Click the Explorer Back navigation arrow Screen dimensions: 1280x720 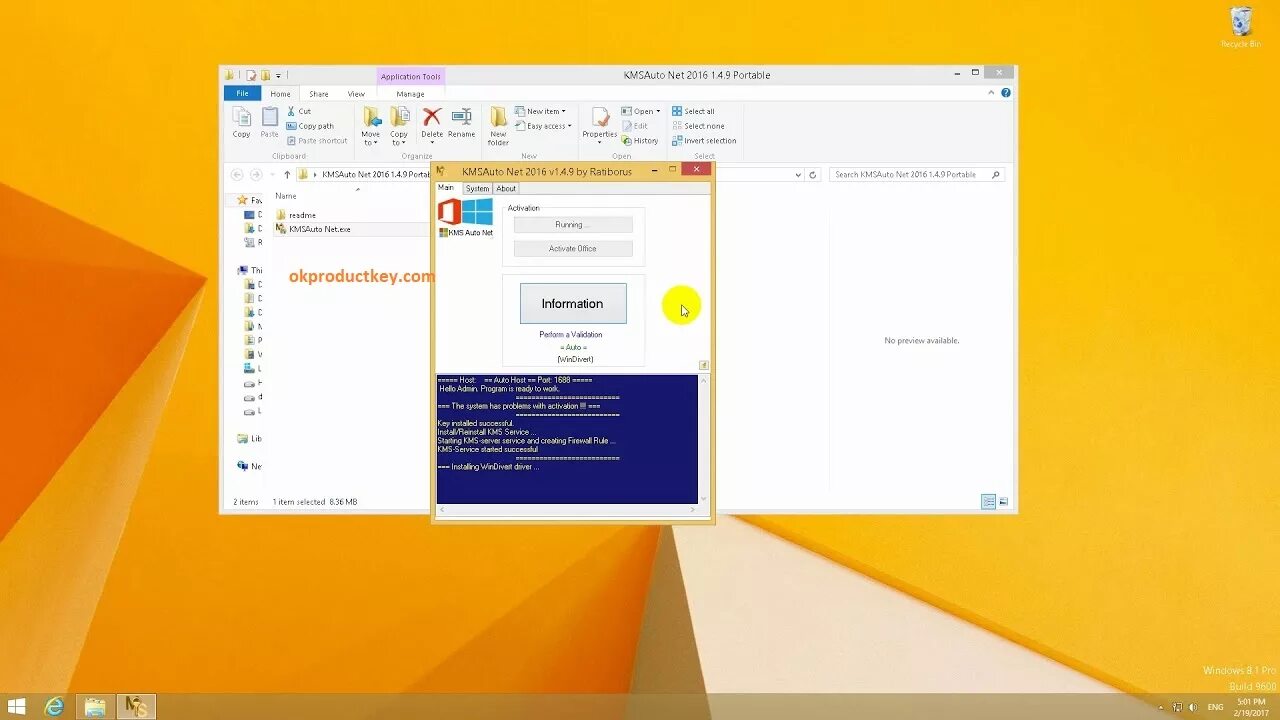(237, 174)
